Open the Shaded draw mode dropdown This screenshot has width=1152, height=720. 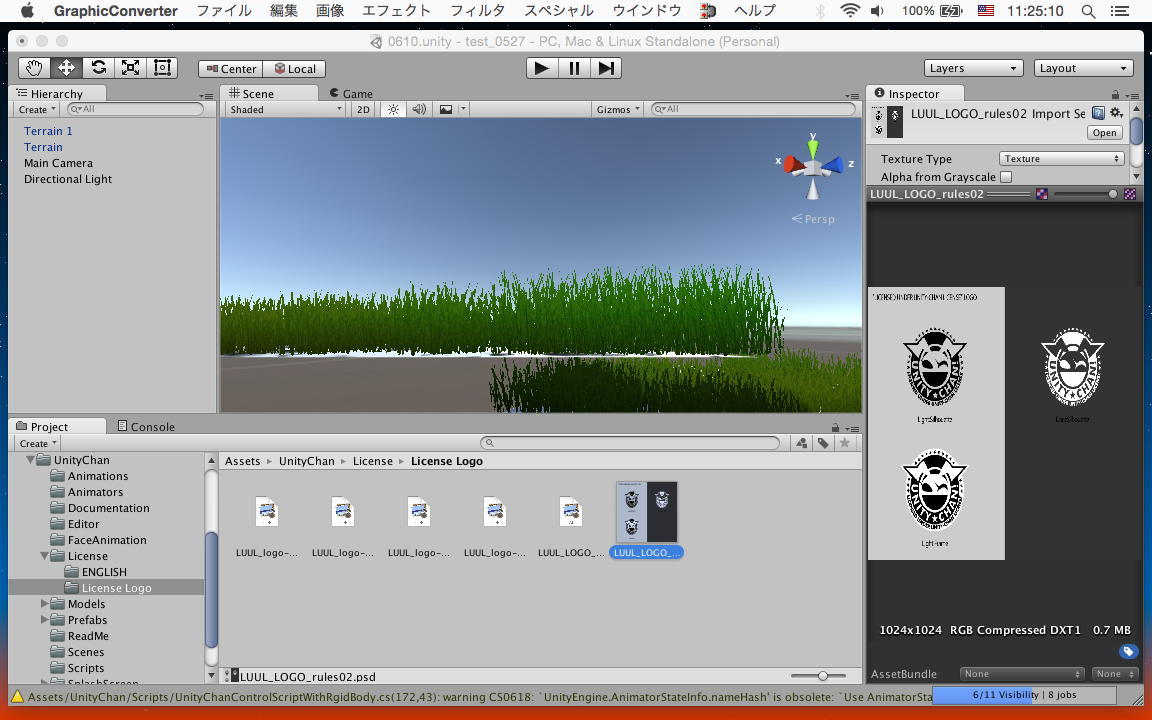tap(284, 110)
